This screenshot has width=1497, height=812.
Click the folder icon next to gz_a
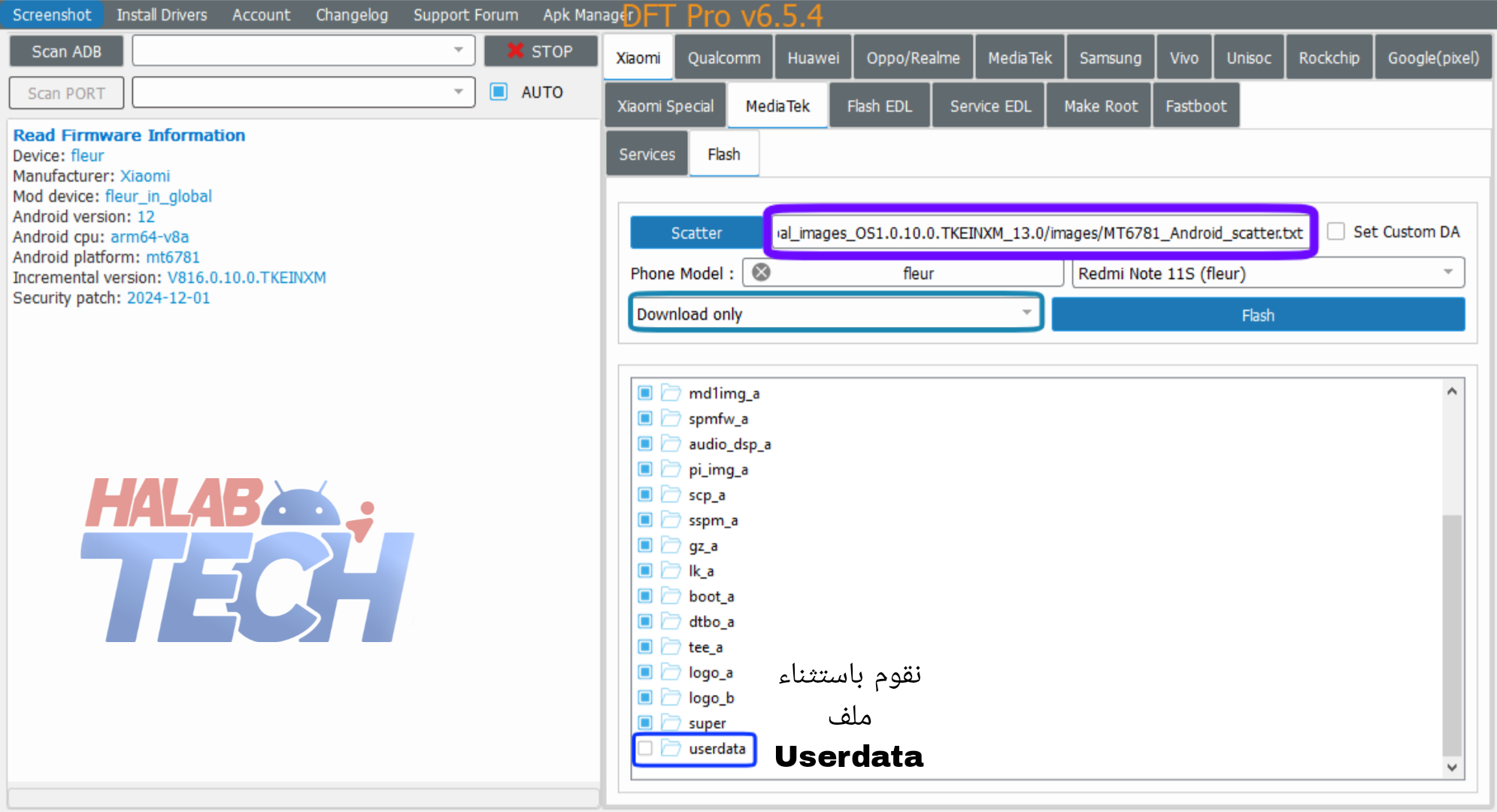tap(670, 545)
